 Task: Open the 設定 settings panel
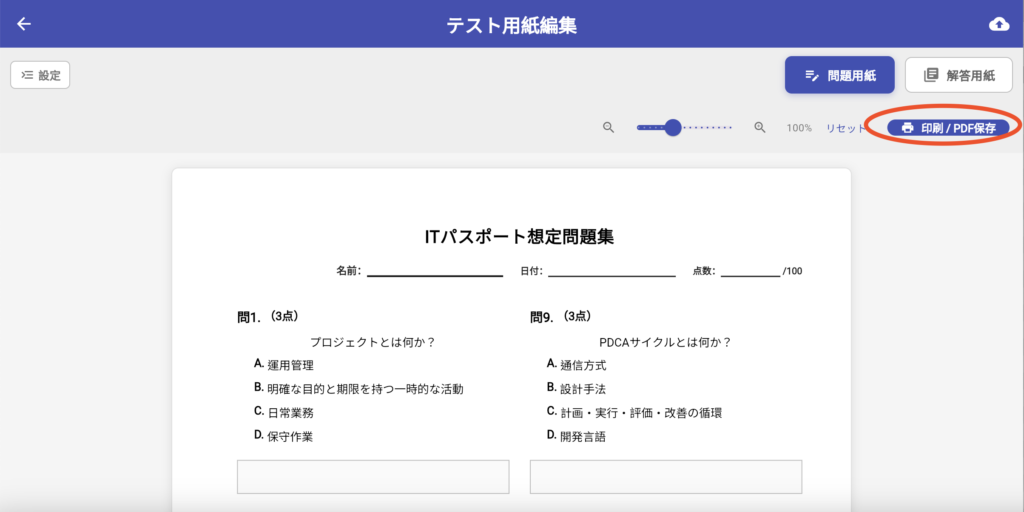(x=40, y=75)
